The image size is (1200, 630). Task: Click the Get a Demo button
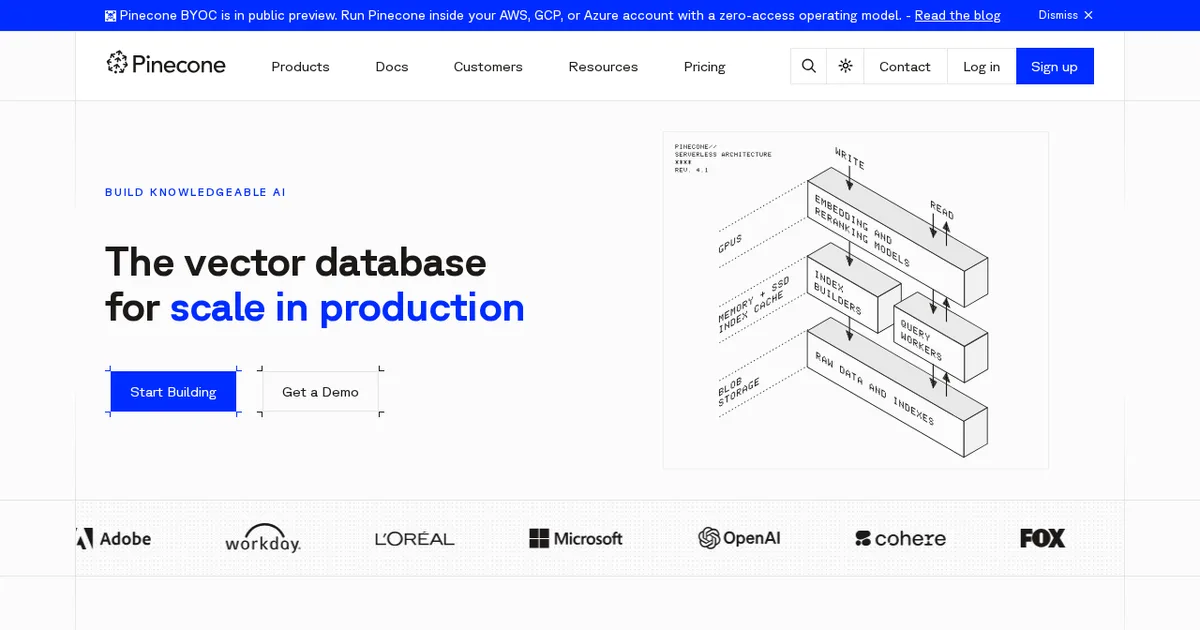pyautogui.click(x=320, y=391)
